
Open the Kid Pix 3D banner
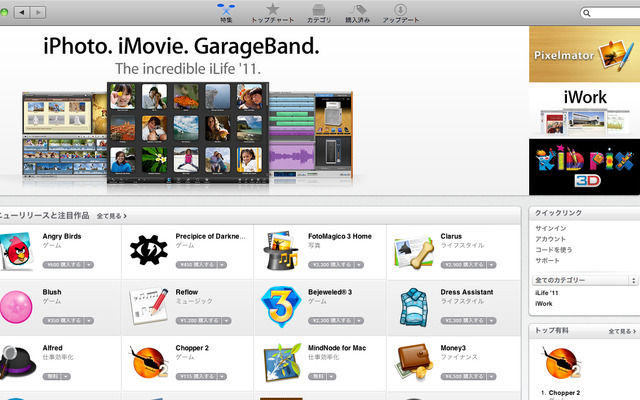(584, 167)
